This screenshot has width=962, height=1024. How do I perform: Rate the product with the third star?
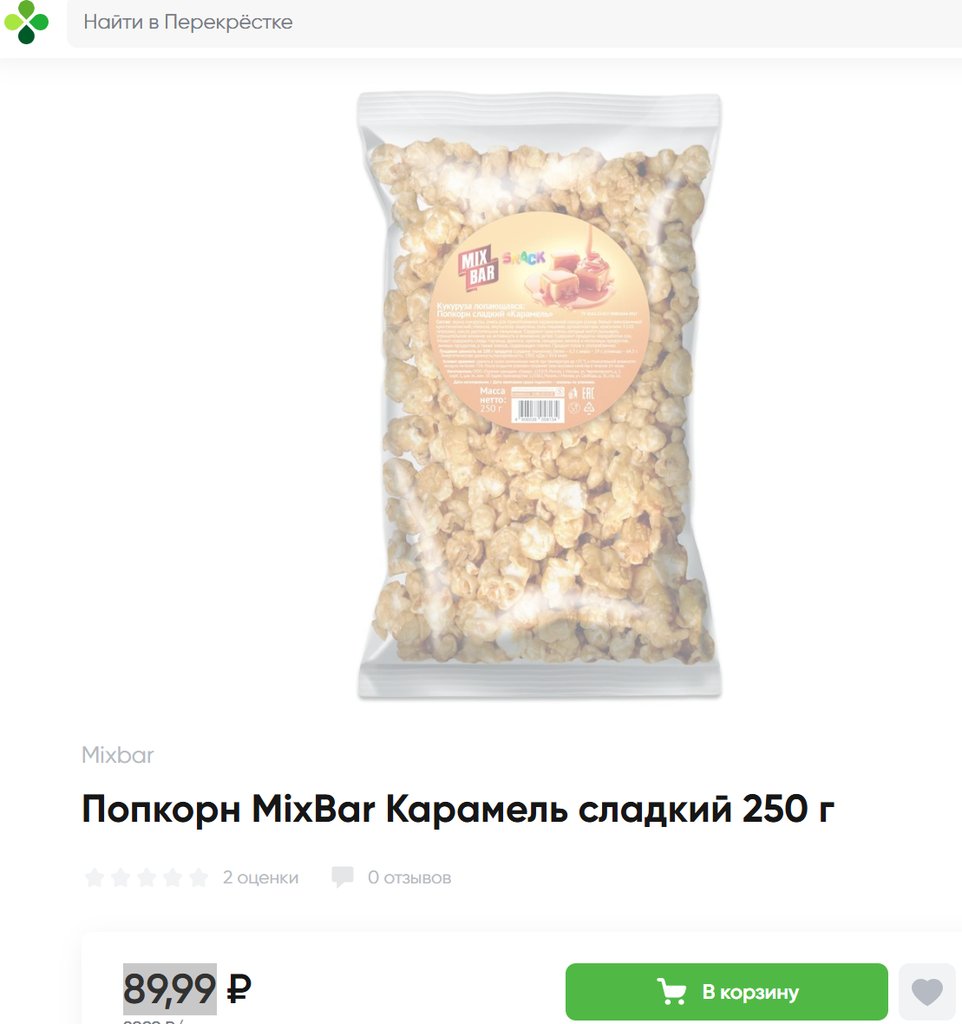pos(147,878)
